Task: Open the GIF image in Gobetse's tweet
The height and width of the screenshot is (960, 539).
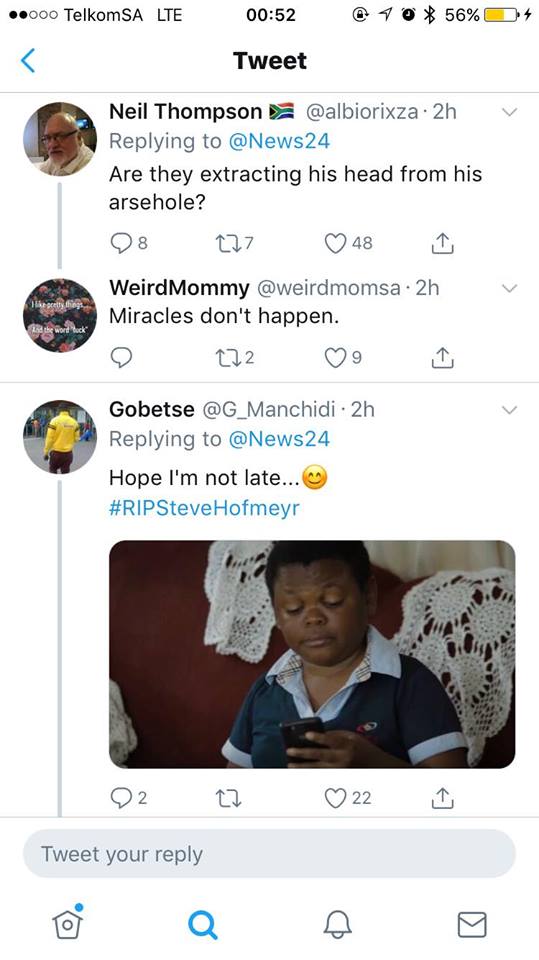Action: coord(312,654)
